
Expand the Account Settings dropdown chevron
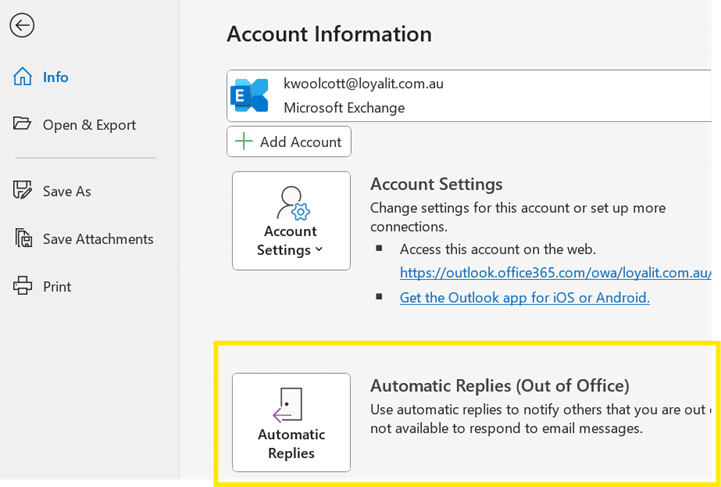pyautogui.click(x=319, y=250)
